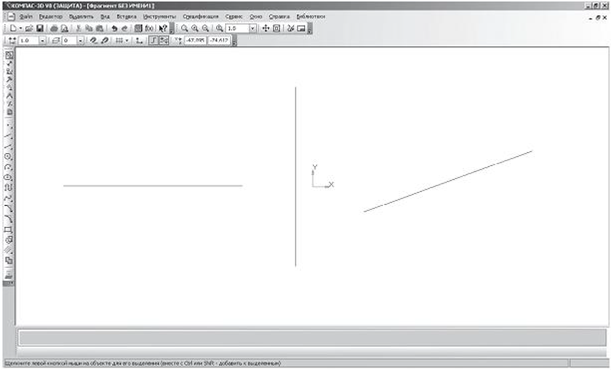Open print preview icon
This screenshot has width=611, height=370.
(x=65, y=28)
